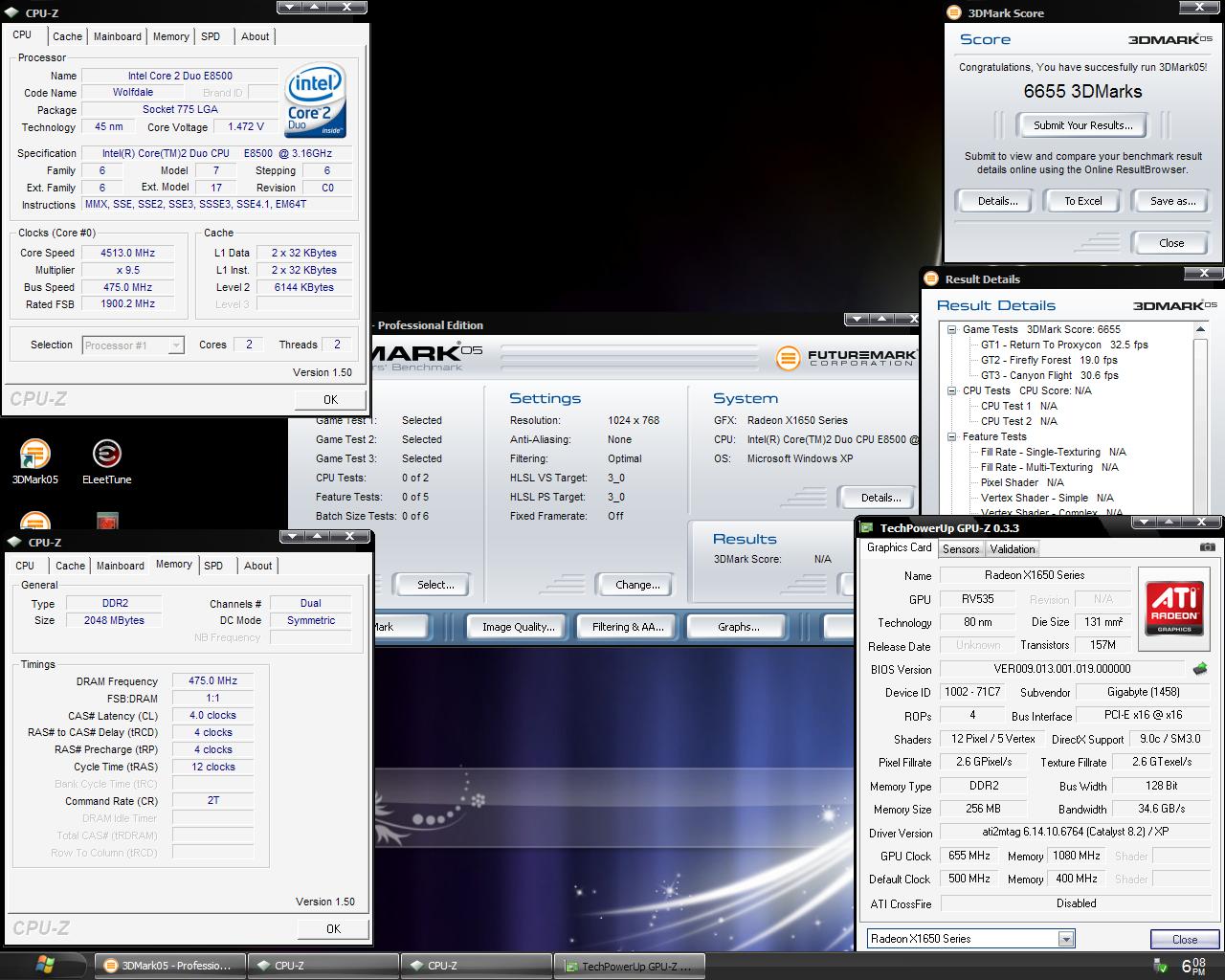
Task: Click the GPU-Z camera screenshot icon
Action: click(x=1208, y=547)
